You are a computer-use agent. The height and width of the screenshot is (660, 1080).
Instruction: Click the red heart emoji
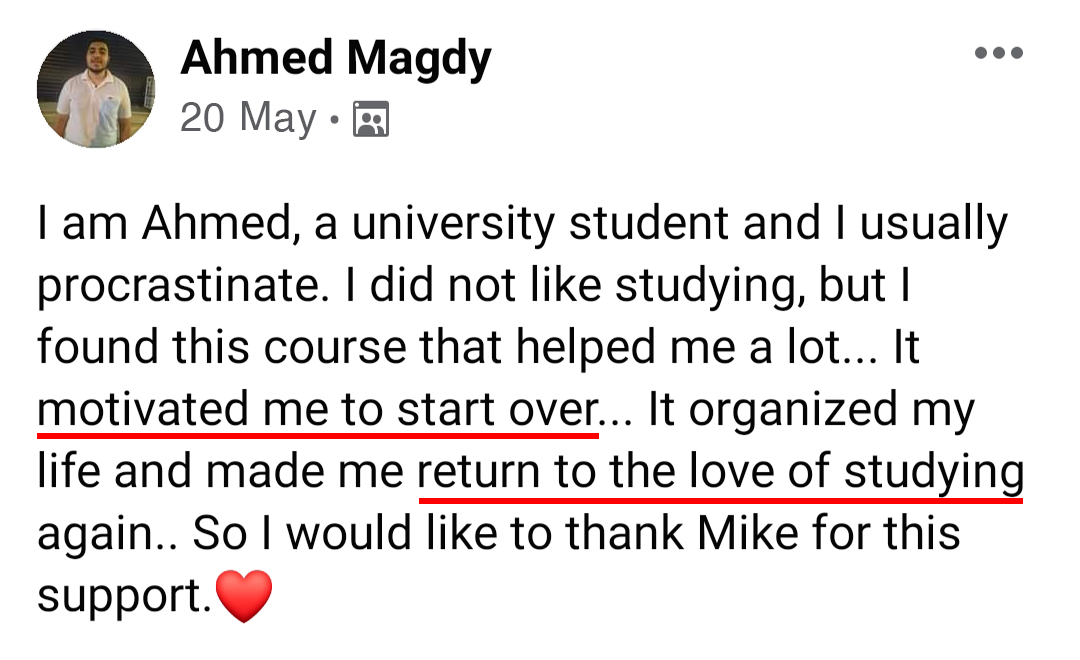click(x=243, y=596)
